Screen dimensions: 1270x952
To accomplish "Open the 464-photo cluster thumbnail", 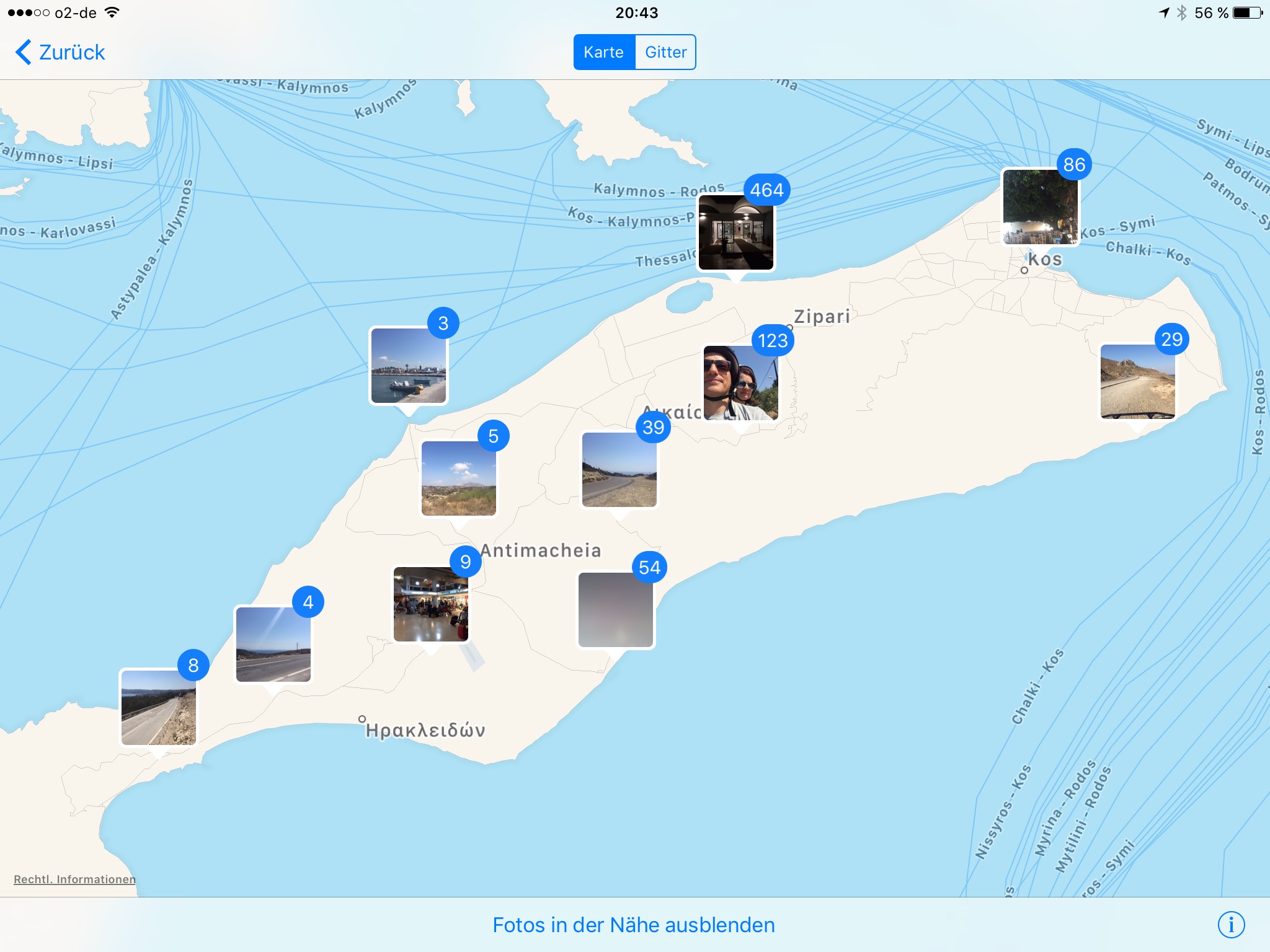I will click(735, 232).
